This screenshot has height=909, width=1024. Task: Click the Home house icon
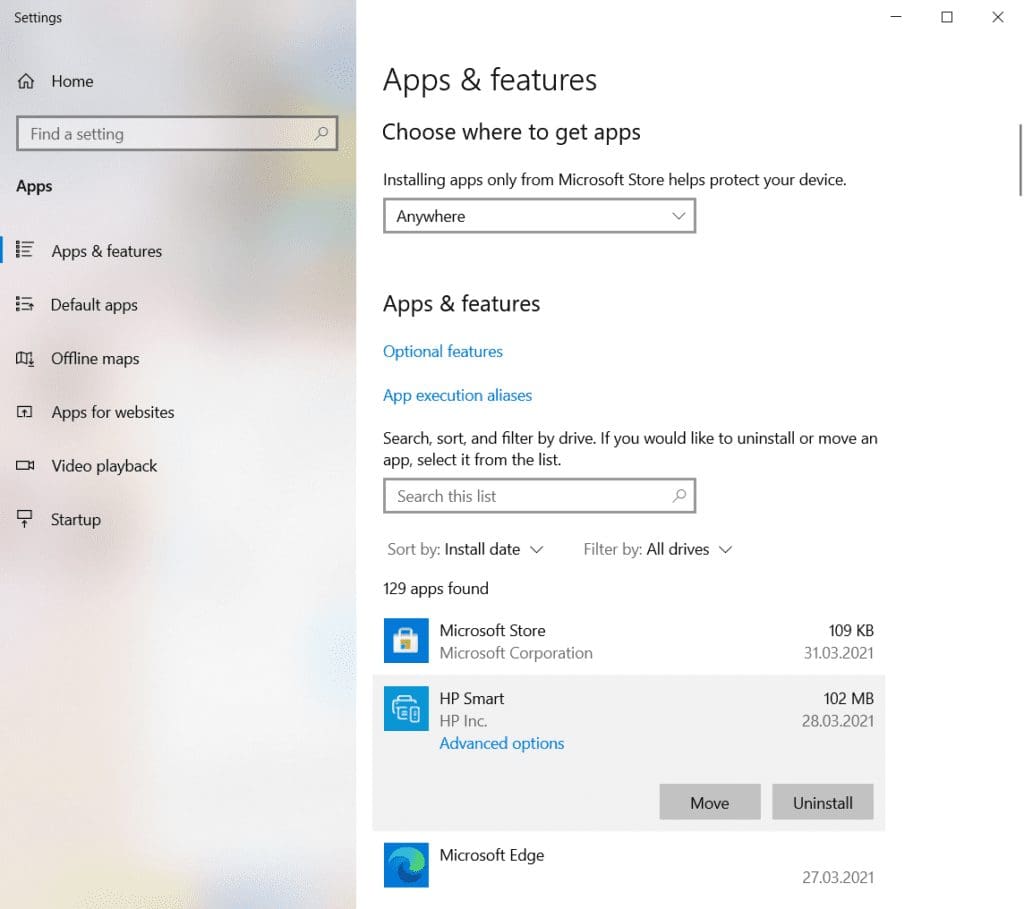pyautogui.click(x=25, y=81)
